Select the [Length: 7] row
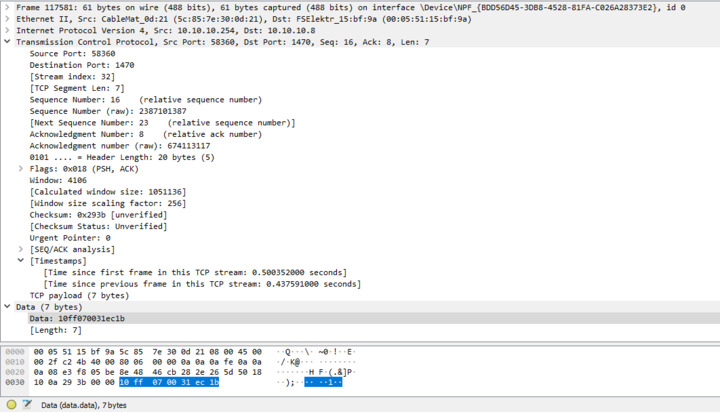 coord(56,330)
